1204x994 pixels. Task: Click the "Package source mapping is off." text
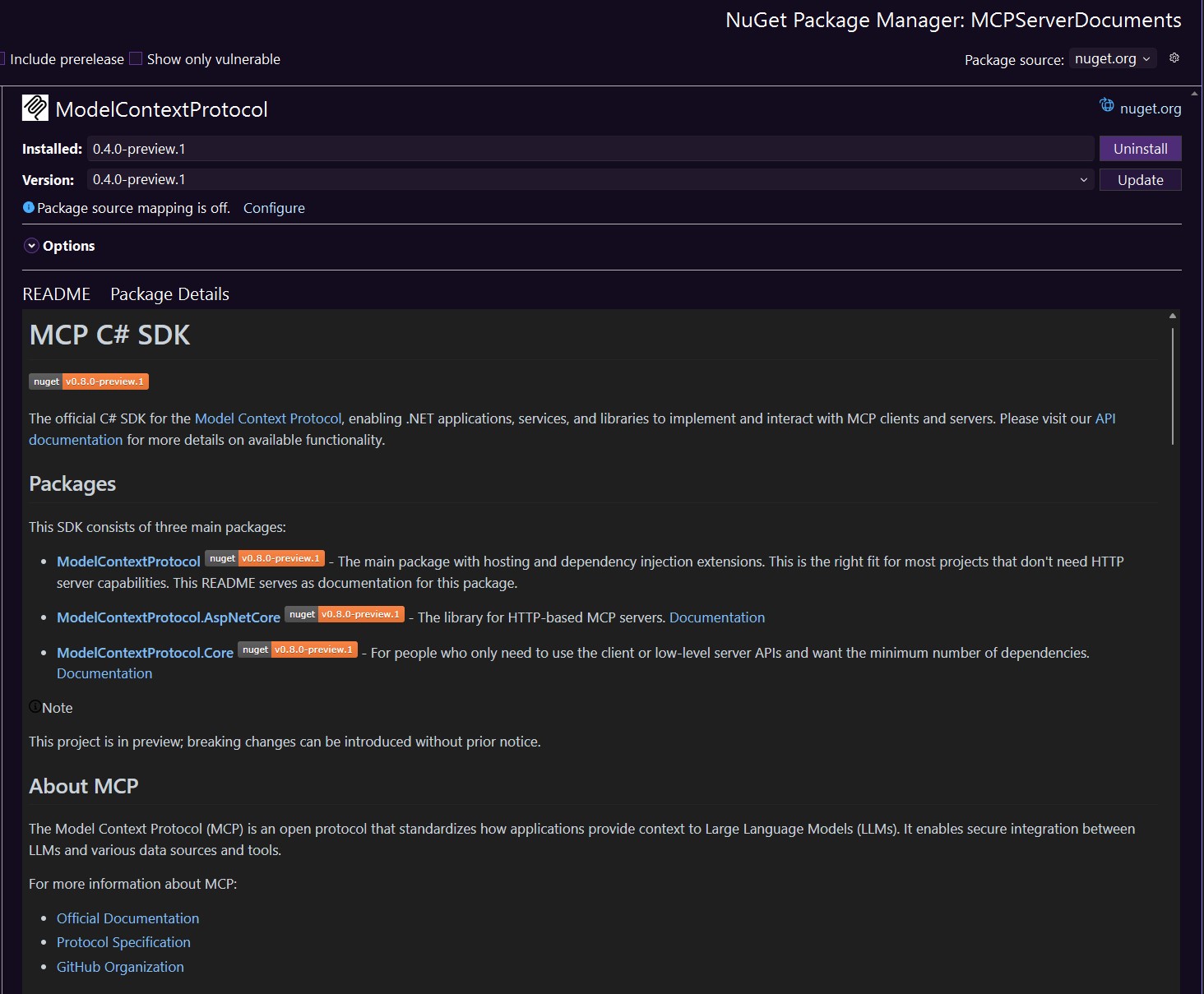click(133, 208)
